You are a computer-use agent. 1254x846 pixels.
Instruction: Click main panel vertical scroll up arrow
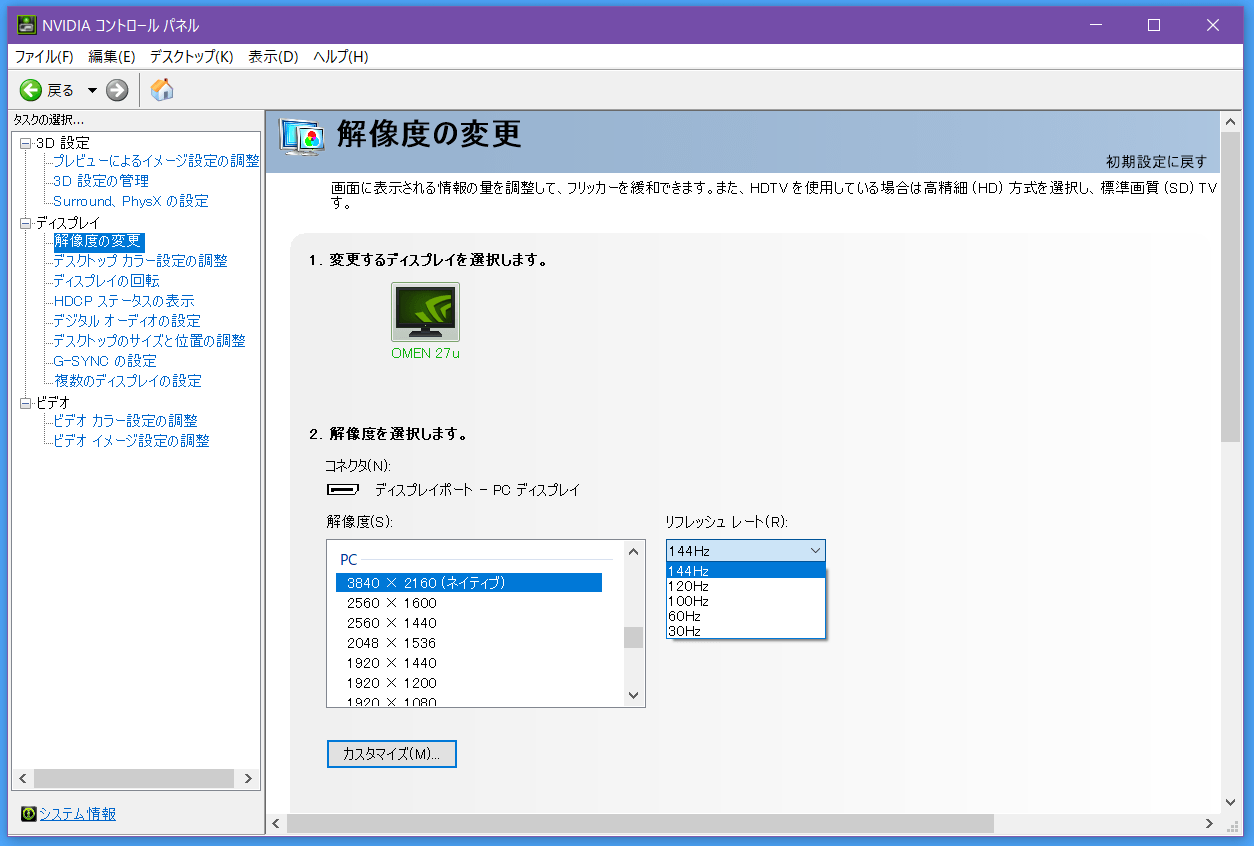(1231, 122)
